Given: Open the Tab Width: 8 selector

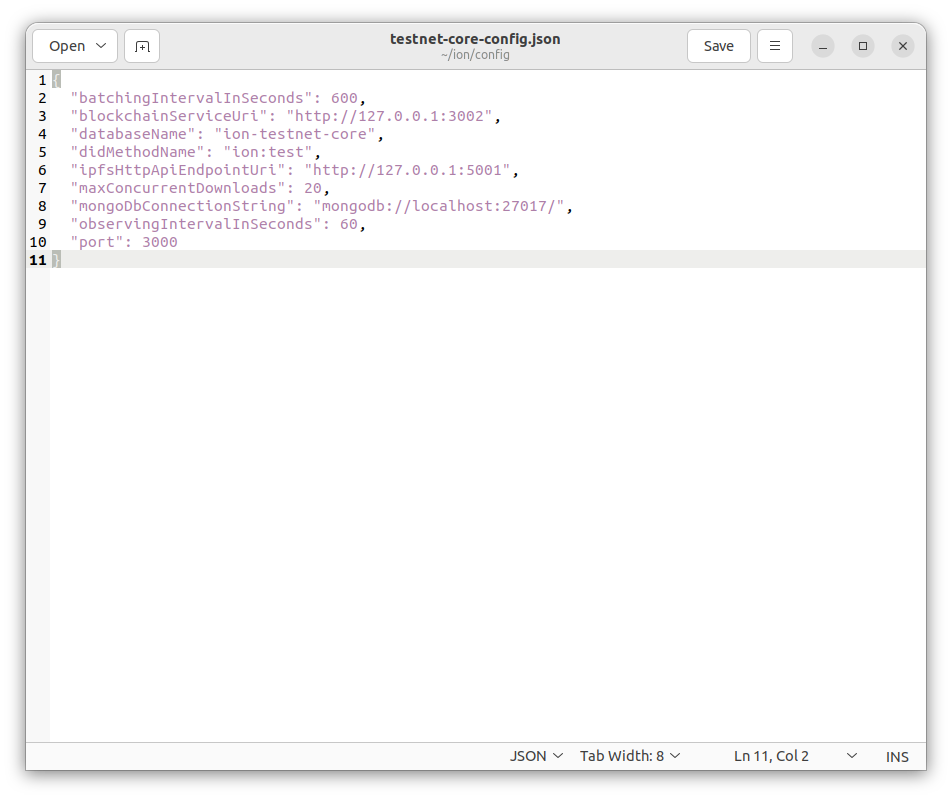Looking at the screenshot, I should point(630,756).
